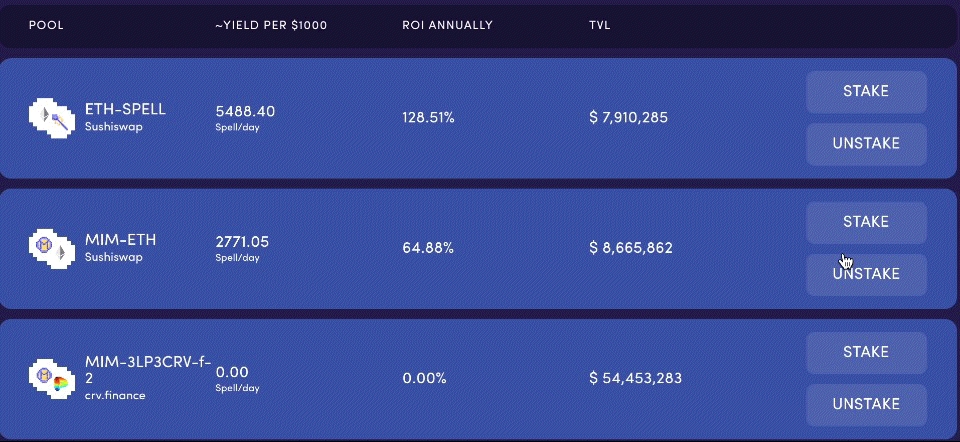
Task: Click the MIM-ETH pool token icon
Action: (52, 248)
